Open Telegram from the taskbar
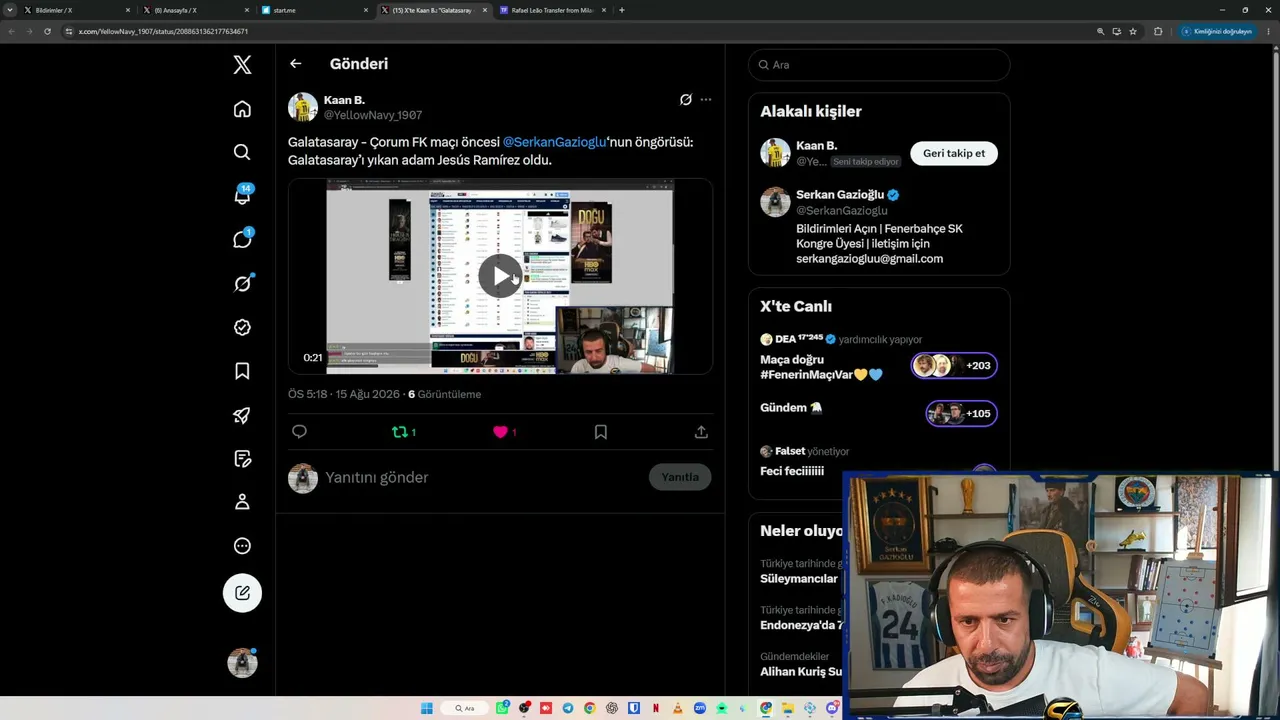The height and width of the screenshot is (720, 1280). (568, 708)
